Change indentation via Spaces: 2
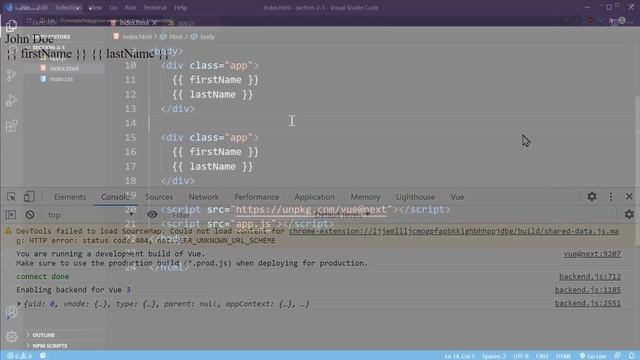Image resolution: width=640 pixels, height=360 pixels. tap(493, 356)
